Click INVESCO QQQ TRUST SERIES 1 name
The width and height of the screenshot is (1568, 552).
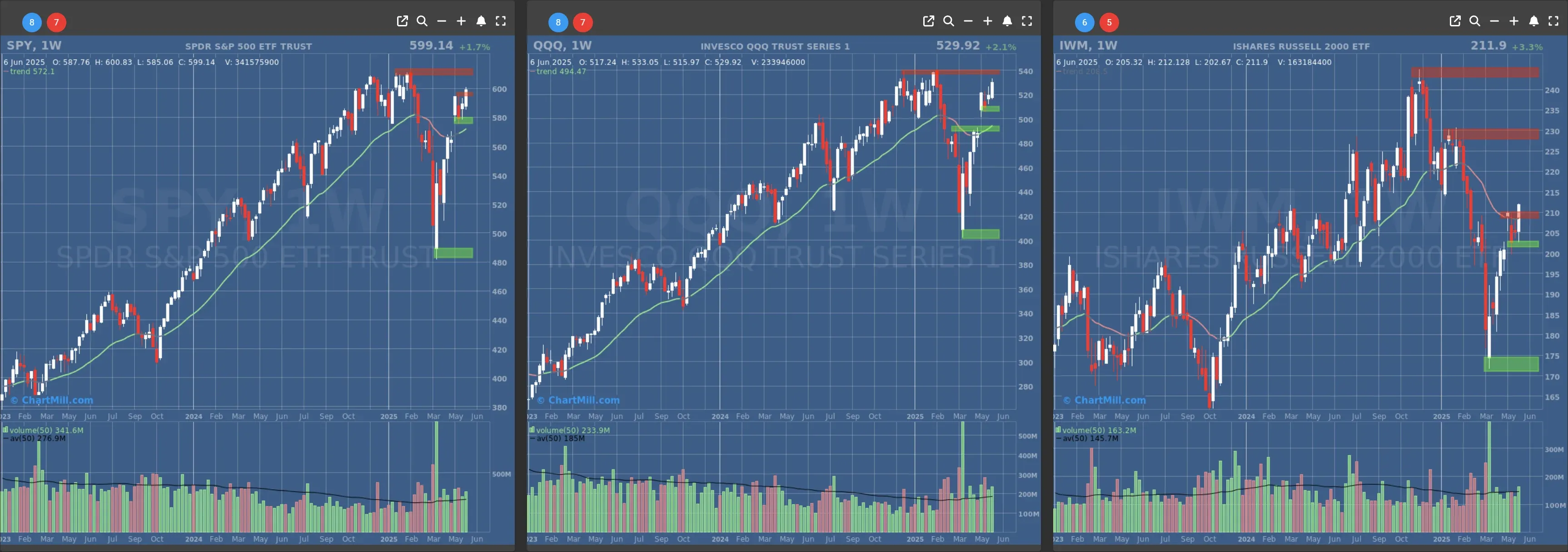click(775, 46)
